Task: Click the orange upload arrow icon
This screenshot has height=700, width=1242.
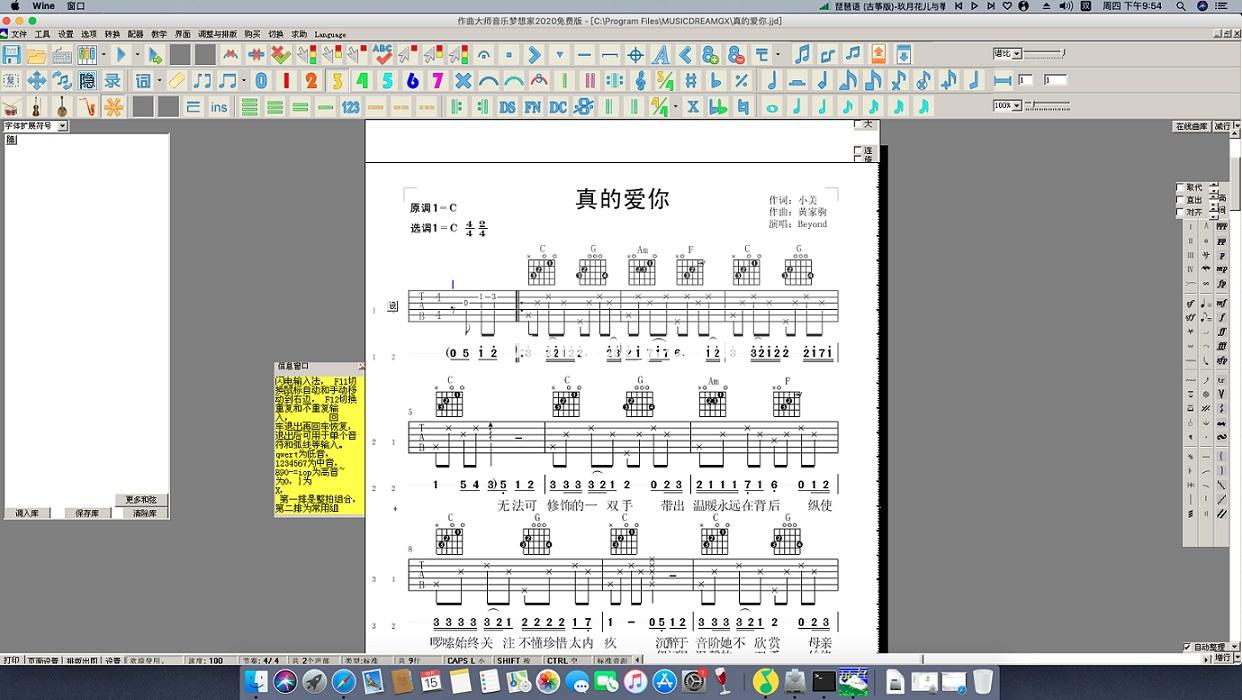Action: [878, 54]
